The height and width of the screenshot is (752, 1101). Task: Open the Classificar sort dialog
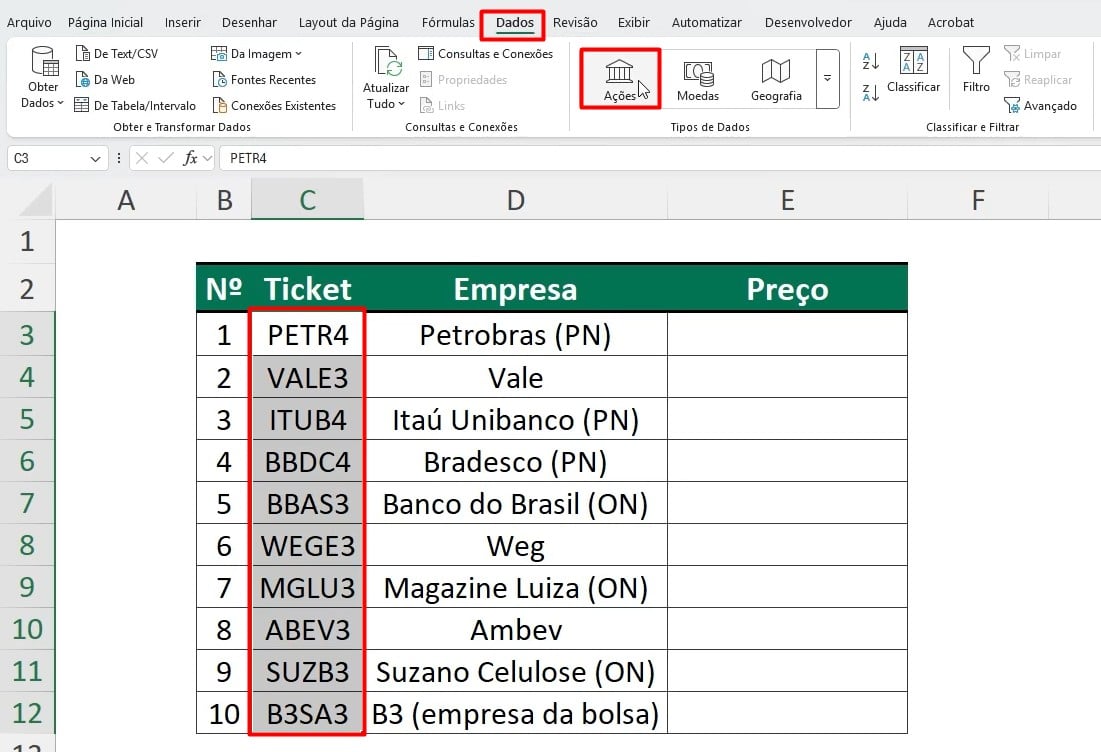[913, 70]
